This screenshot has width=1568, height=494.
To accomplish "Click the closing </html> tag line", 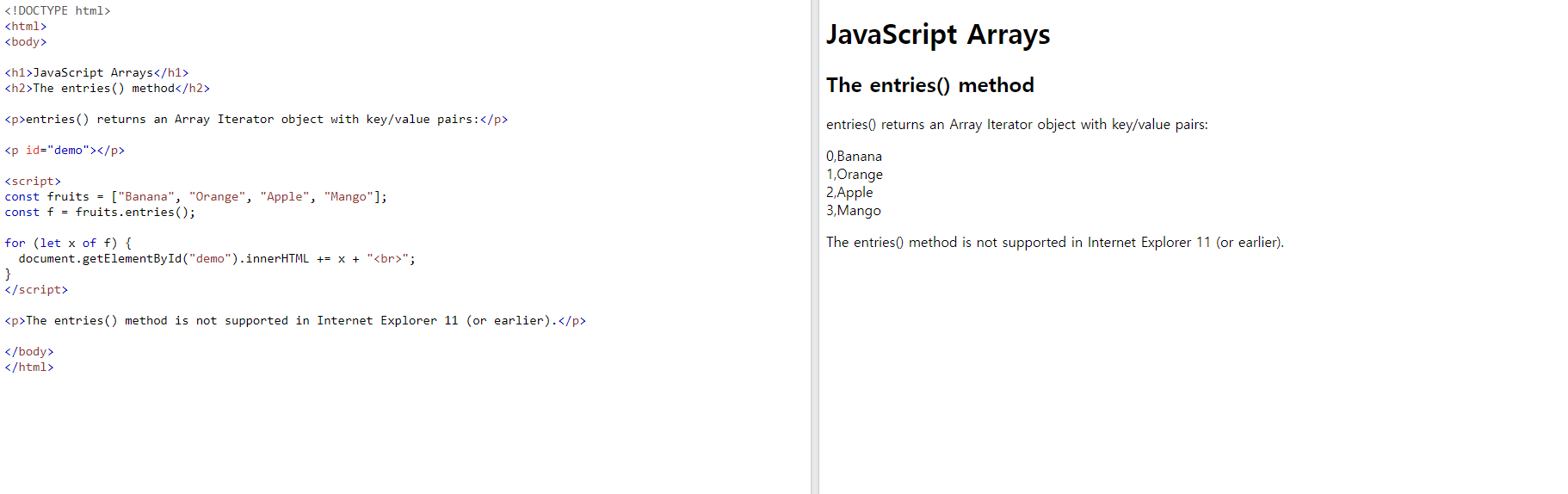I will click(29, 367).
